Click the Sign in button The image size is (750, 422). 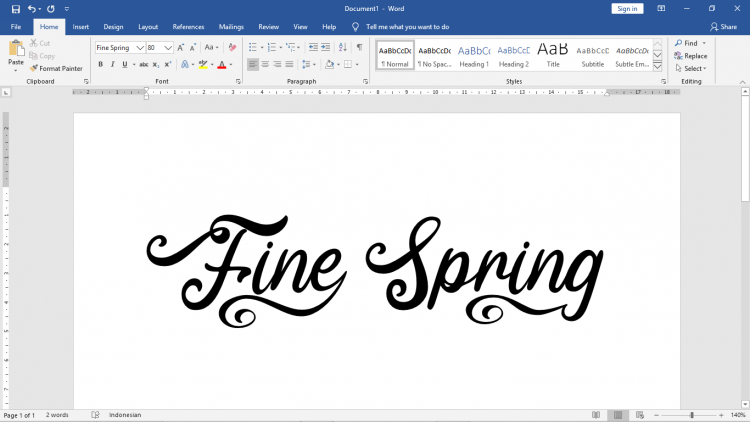point(627,9)
